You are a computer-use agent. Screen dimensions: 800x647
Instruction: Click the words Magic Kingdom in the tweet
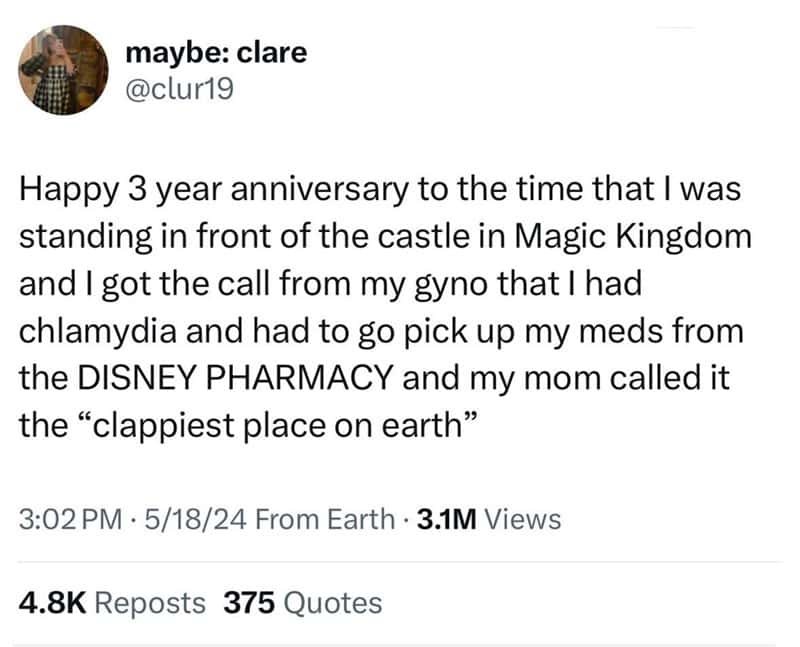[633, 236]
